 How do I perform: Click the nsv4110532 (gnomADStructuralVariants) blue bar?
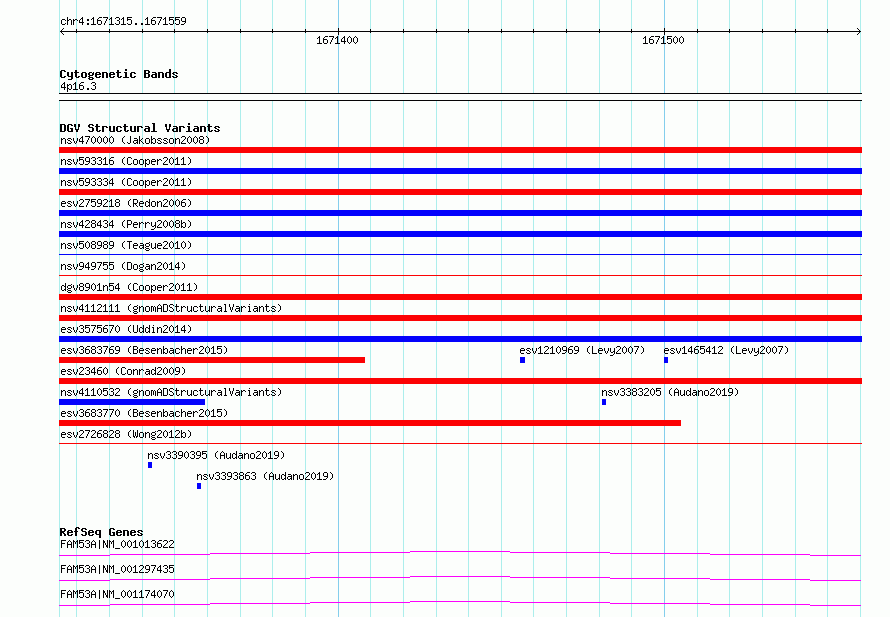coord(132,402)
